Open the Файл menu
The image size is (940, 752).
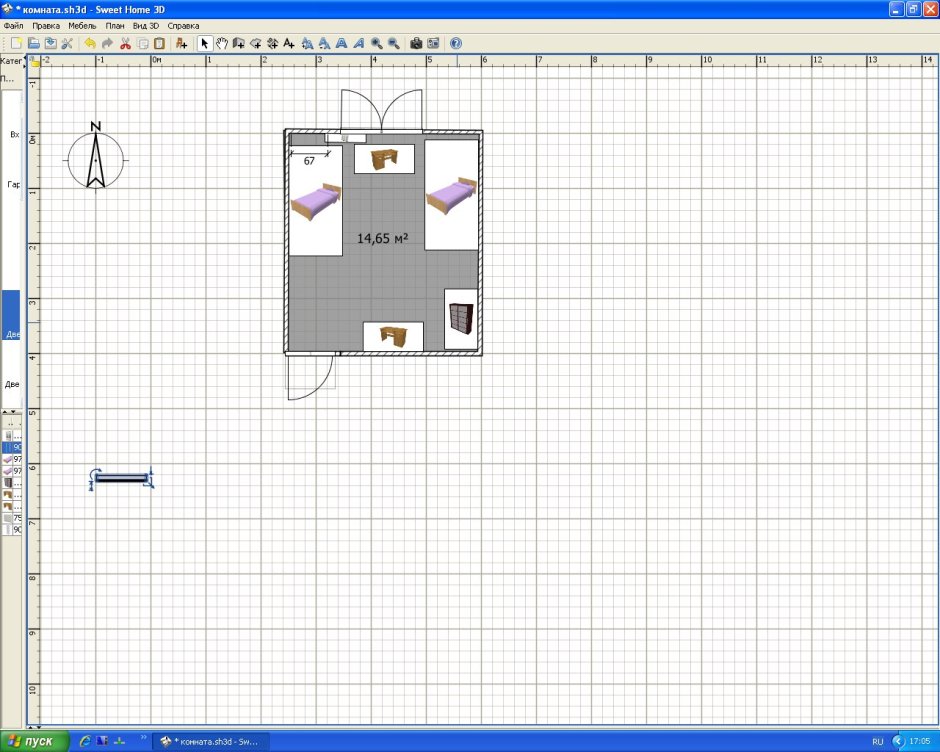pos(13,26)
